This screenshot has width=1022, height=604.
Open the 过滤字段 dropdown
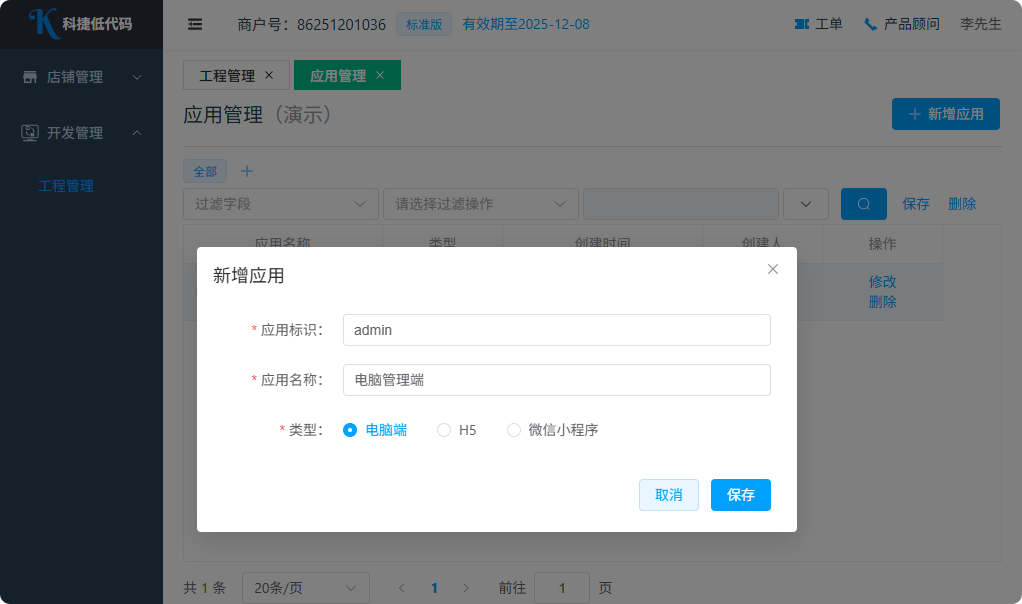[280, 204]
